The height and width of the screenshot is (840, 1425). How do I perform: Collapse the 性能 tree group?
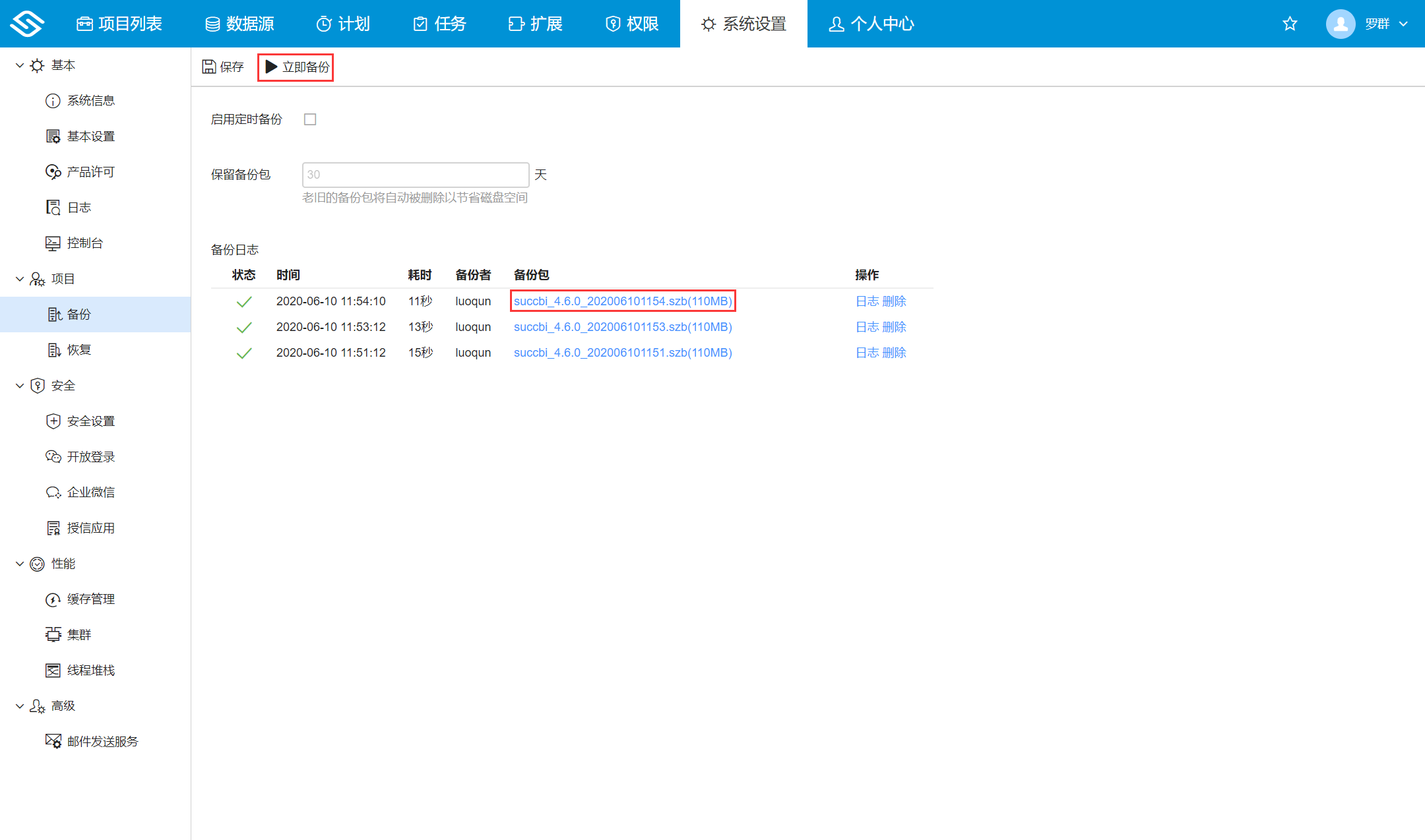pos(20,564)
